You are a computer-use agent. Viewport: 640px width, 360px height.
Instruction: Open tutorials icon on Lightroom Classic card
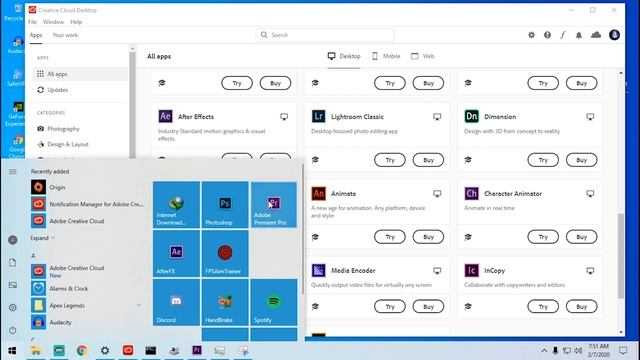click(315, 160)
